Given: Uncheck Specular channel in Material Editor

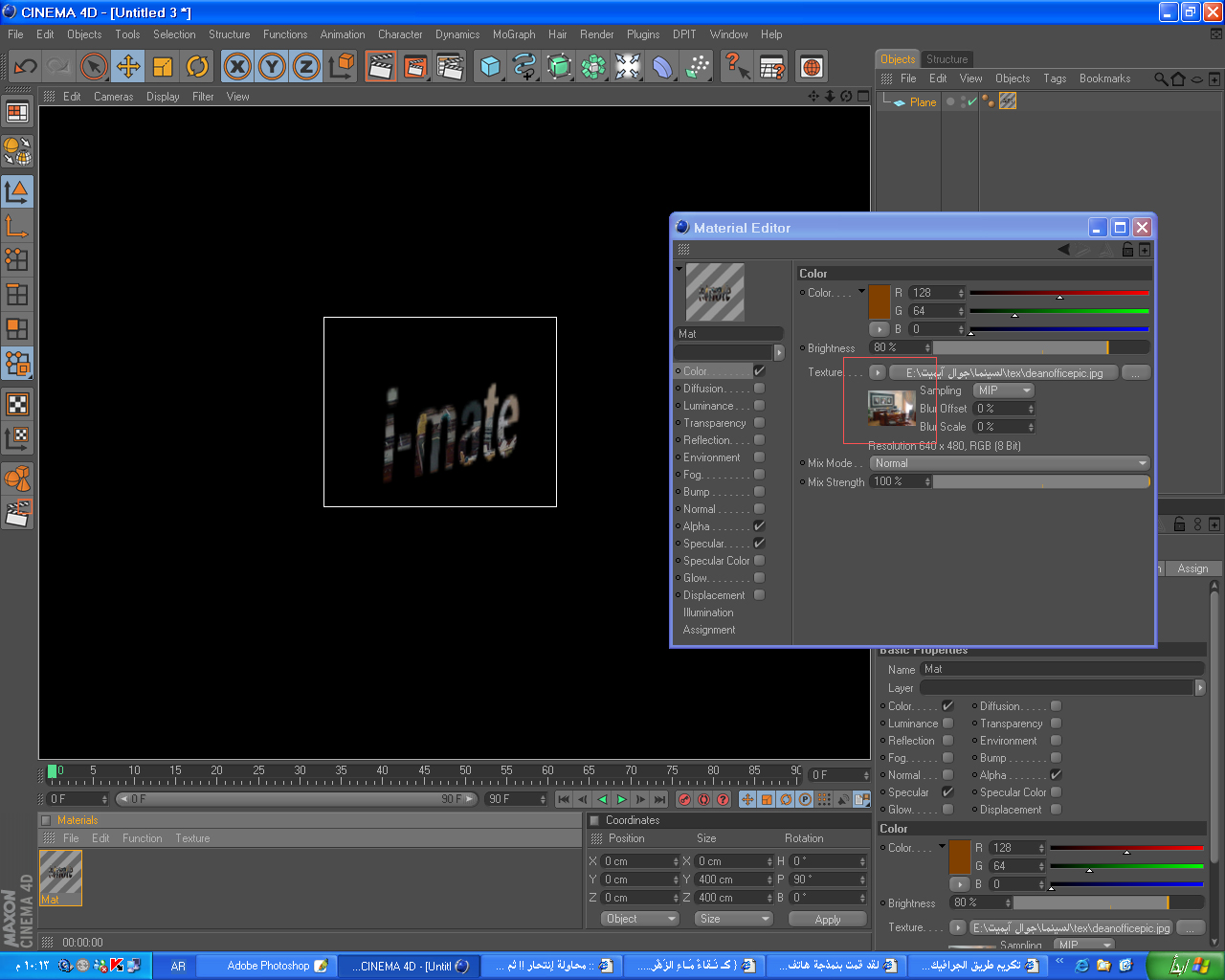Looking at the screenshot, I should point(759,544).
